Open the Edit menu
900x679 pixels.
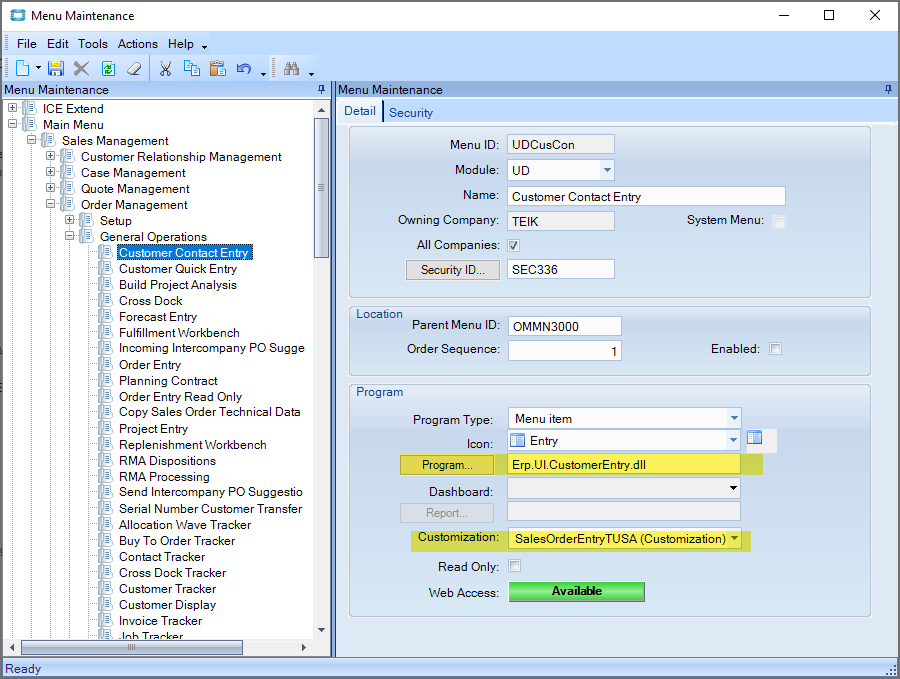coord(57,44)
